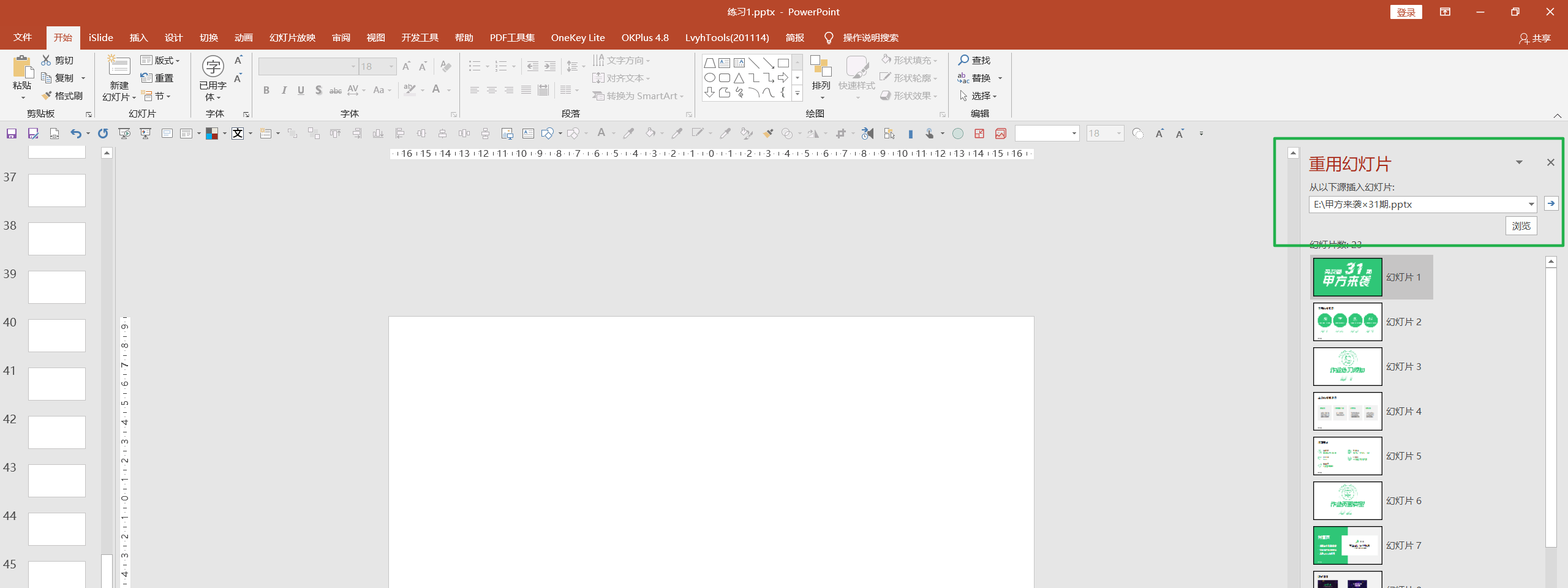Click Reset (重置) slide button
This screenshot has width=1568, height=588.
coord(157,78)
